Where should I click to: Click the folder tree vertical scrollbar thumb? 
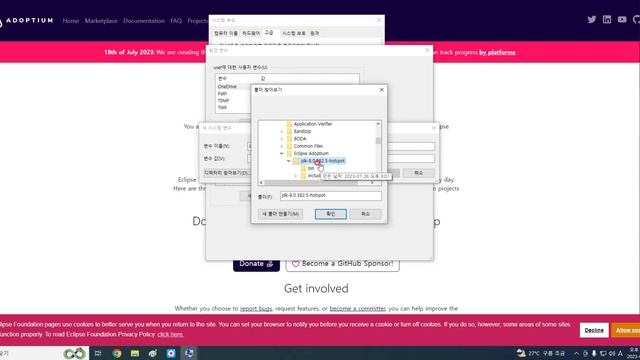(378, 140)
